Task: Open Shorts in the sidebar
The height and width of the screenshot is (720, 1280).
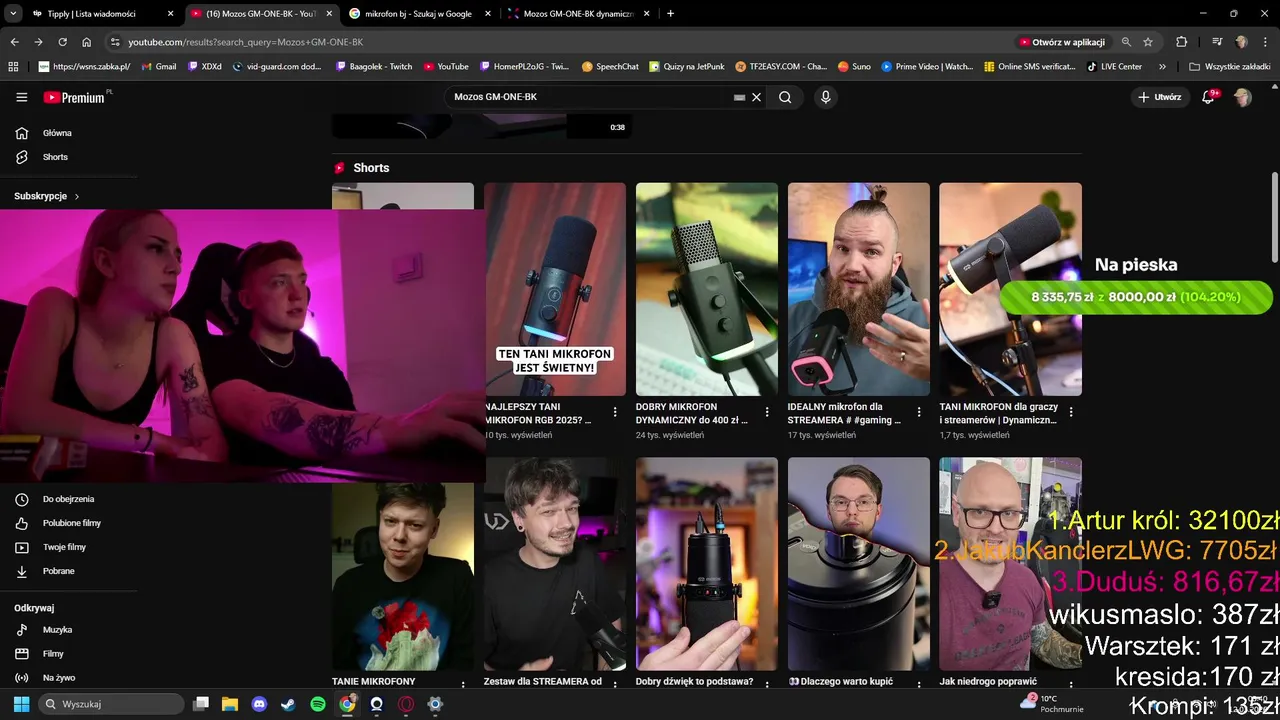Action: coord(55,157)
